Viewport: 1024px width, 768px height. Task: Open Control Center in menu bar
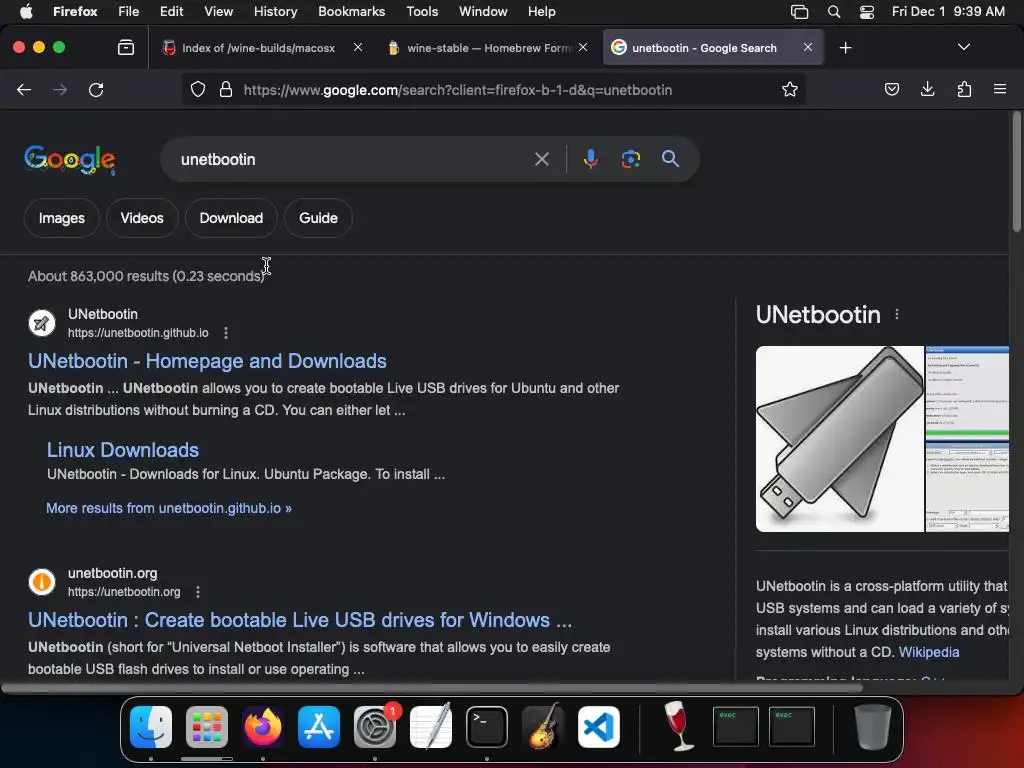coord(867,11)
